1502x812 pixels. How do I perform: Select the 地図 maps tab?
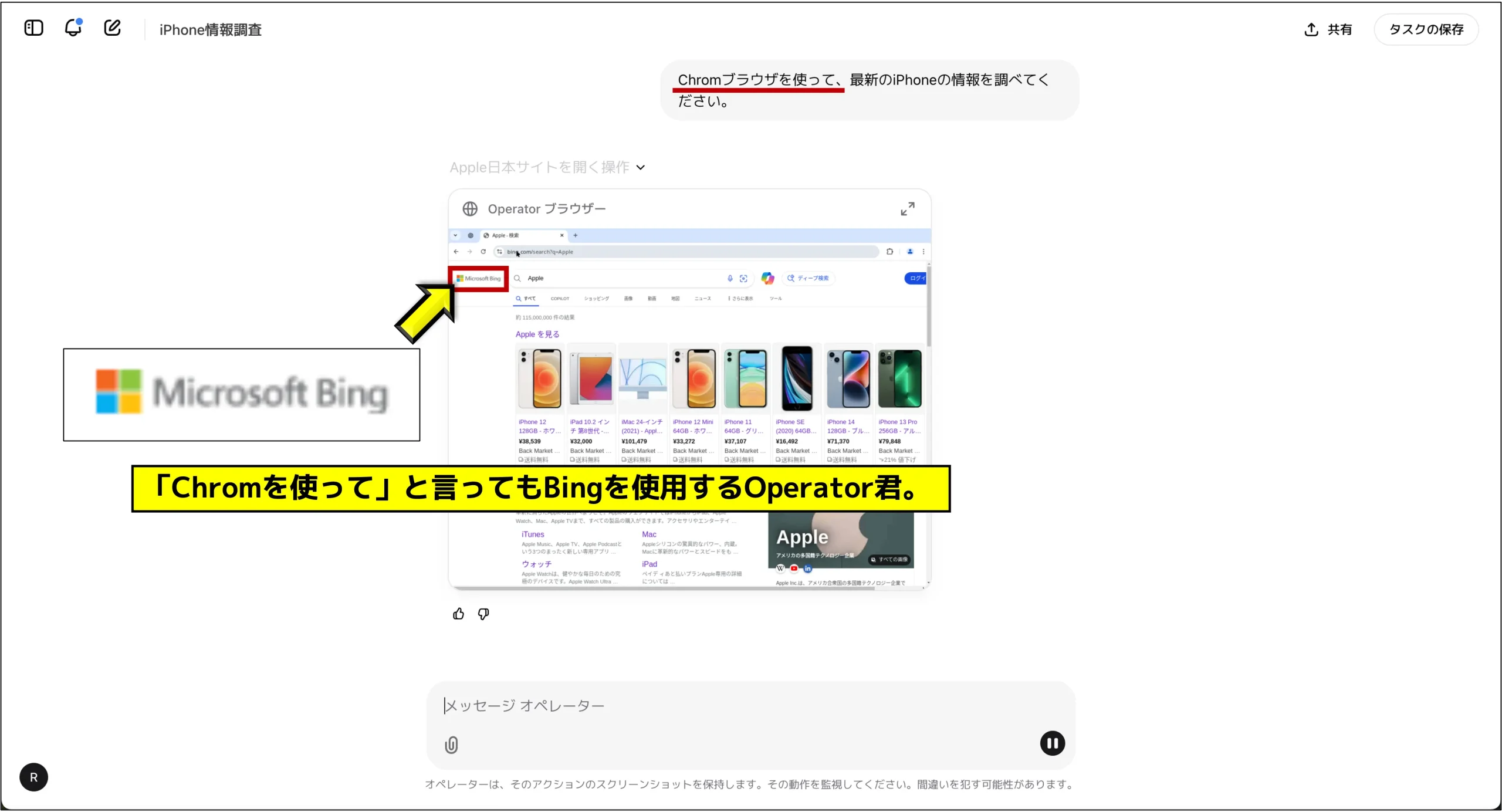click(675, 299)
